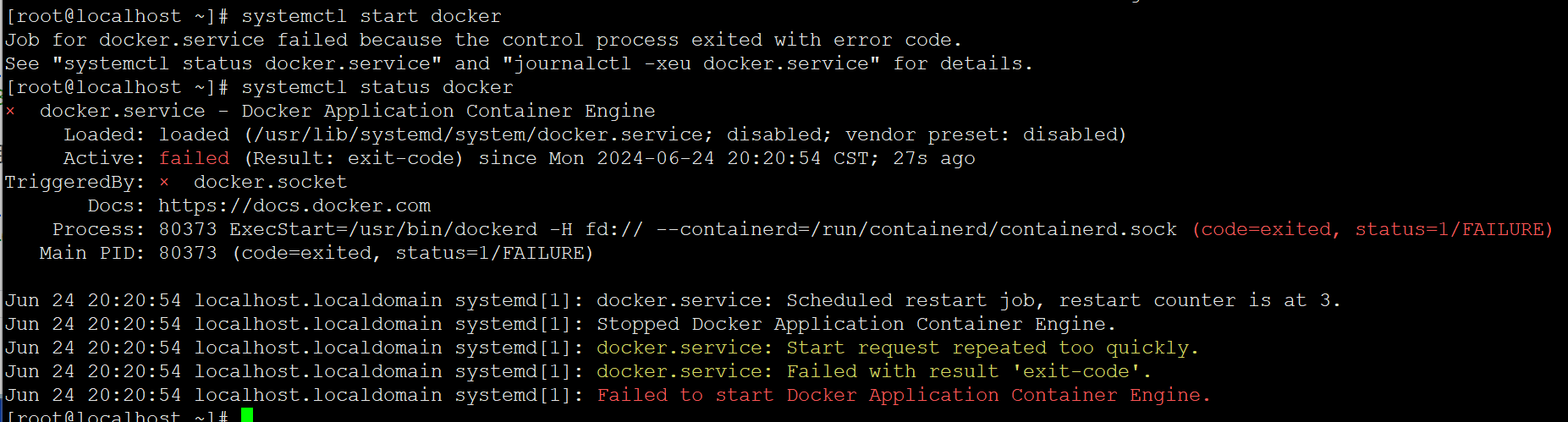Open the https://docs.docker.com link
1568x422 pixels.
[x=294, y=206]
